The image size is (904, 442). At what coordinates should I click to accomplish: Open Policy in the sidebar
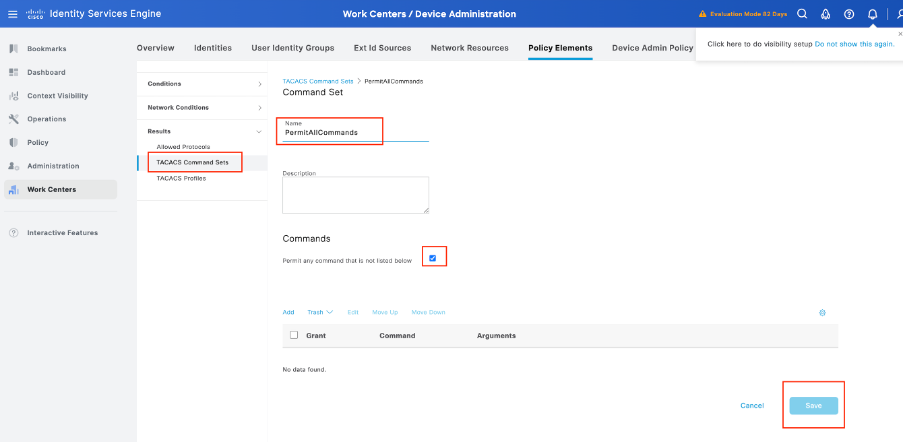tap(37, 142)
